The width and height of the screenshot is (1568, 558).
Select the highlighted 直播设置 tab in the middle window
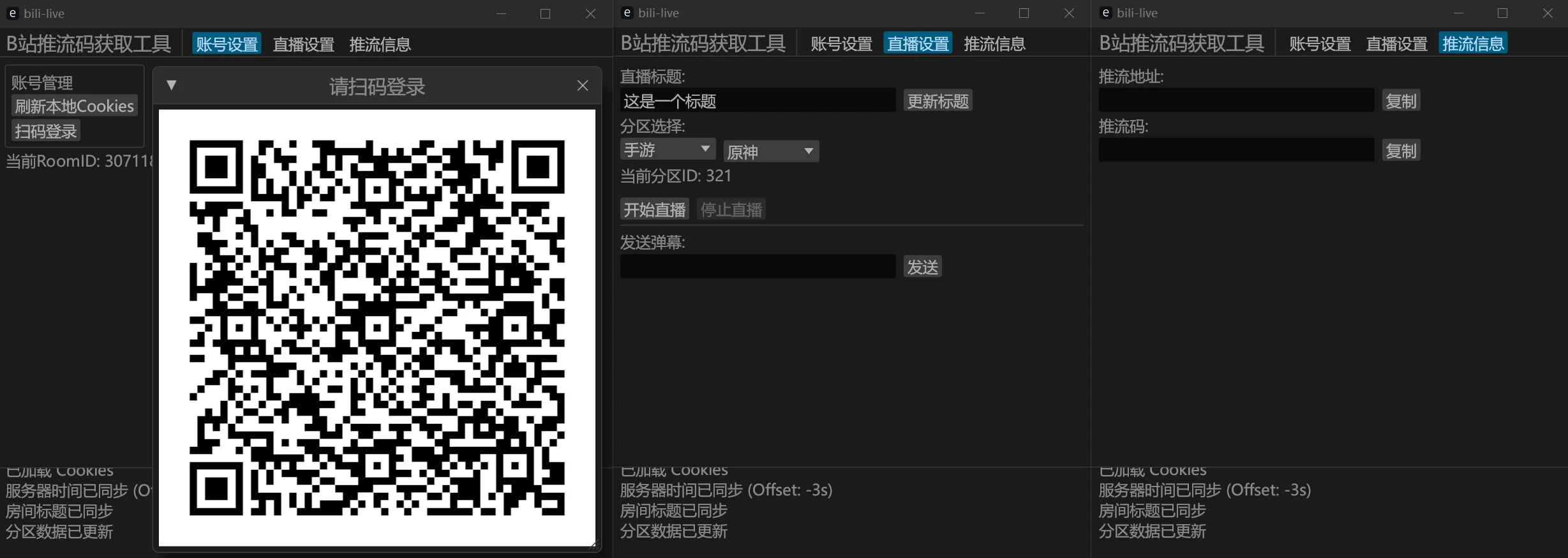(x=918, y=43)
